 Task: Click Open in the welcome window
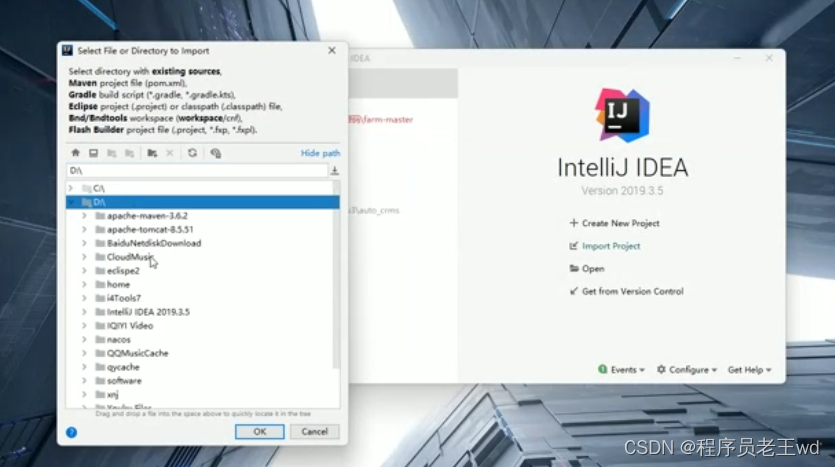[x=587, y=268]
